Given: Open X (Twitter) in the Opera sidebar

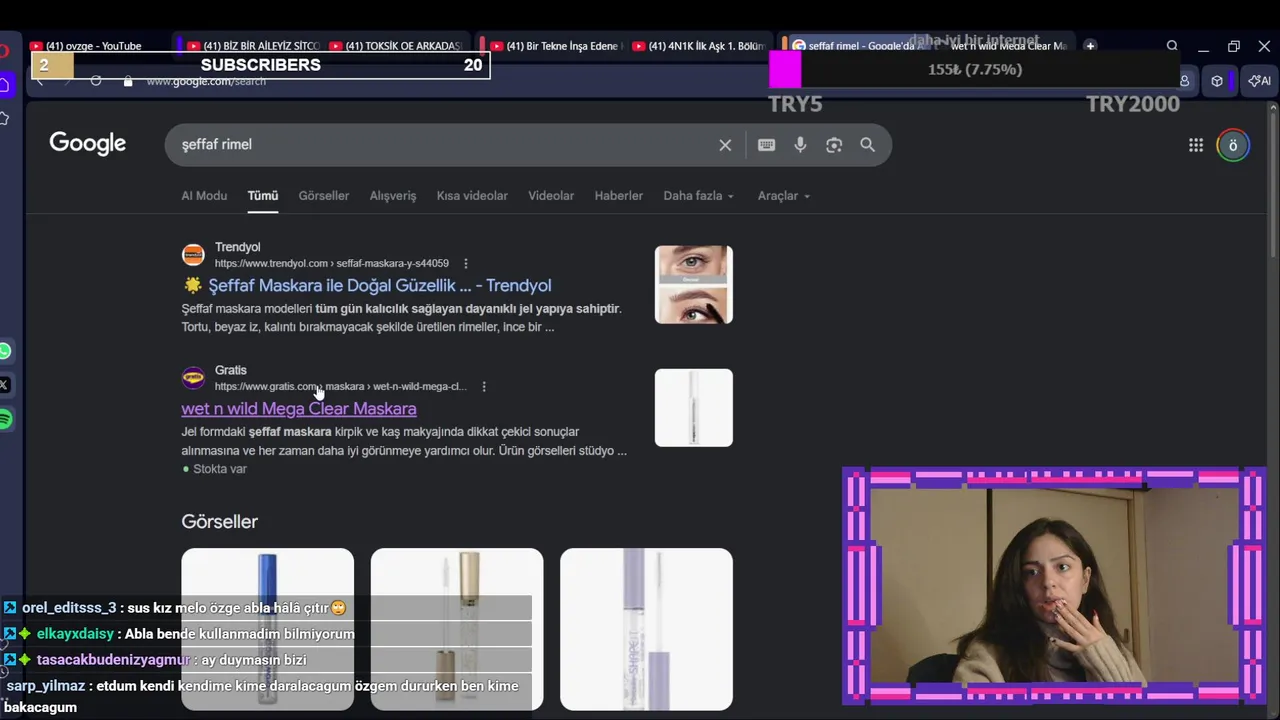Looking at the screenshot, I should coord(5,385).
